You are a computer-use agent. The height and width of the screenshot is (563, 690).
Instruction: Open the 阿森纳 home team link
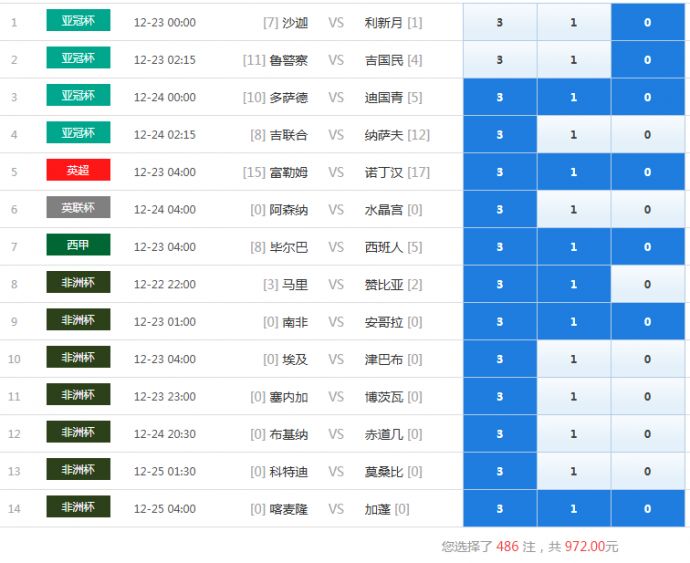tap(289, 210)
